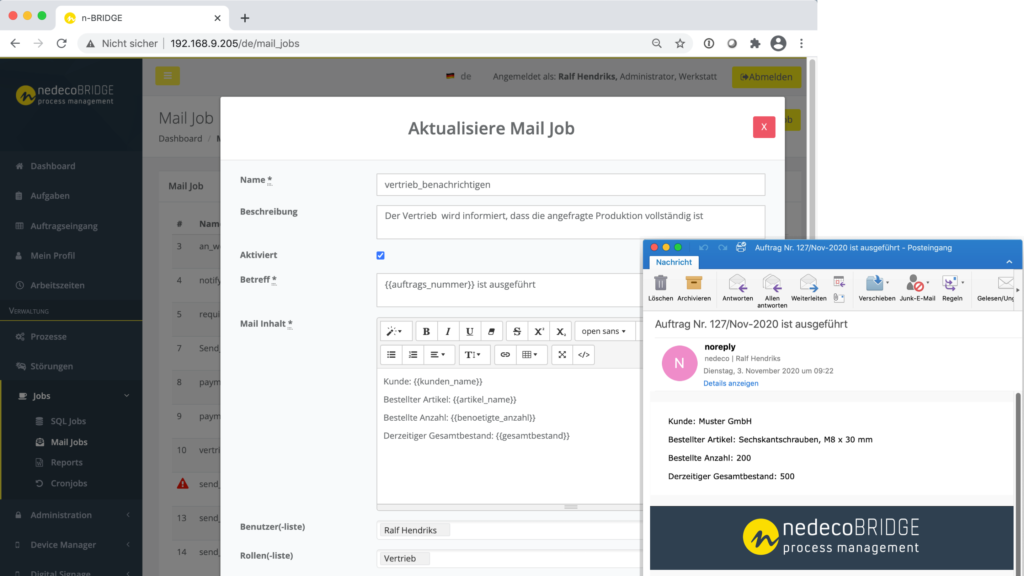Insert a link via editor toolbar

(504, 355)
